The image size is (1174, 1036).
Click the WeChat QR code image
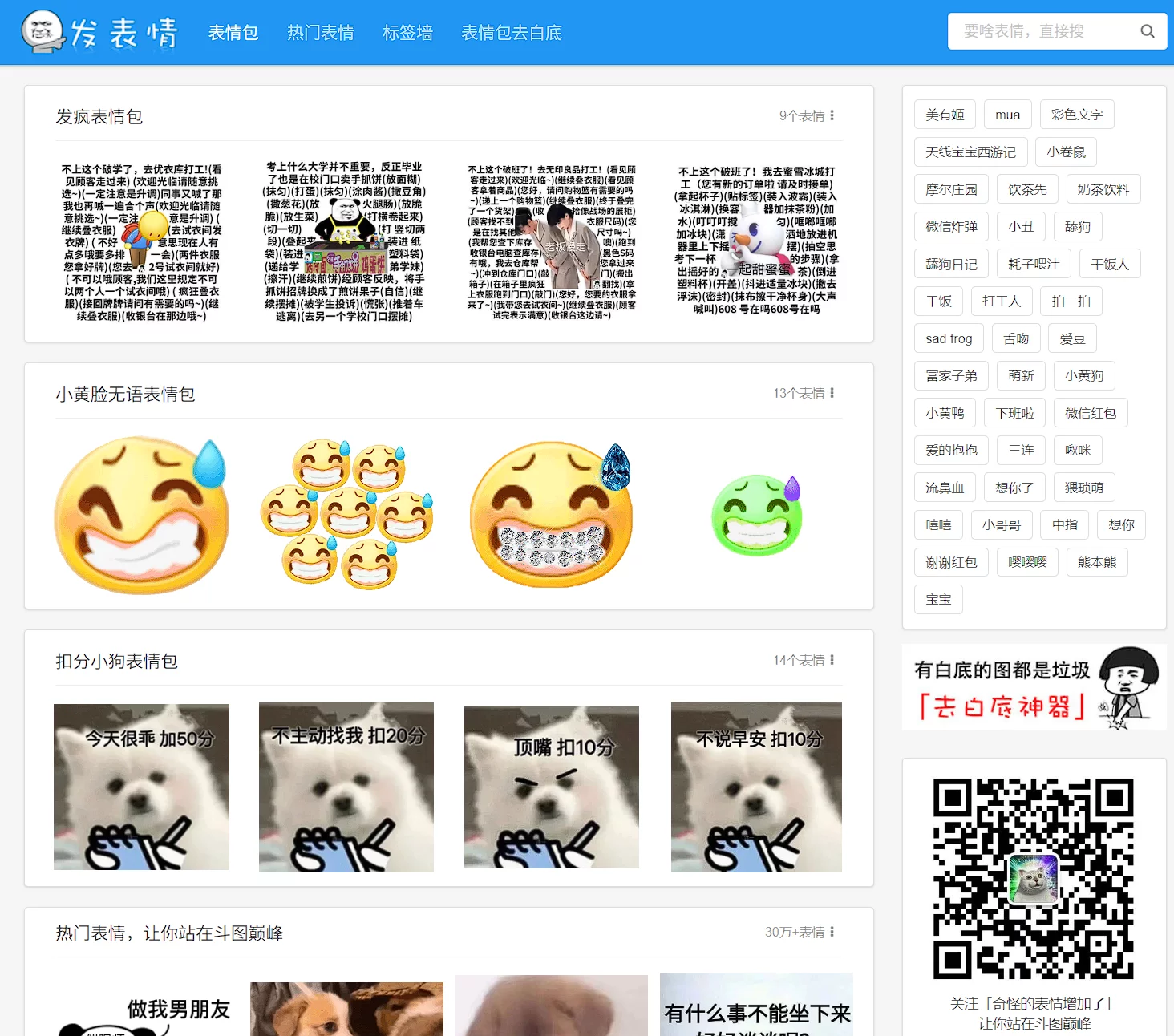(x=1033, y=878)
